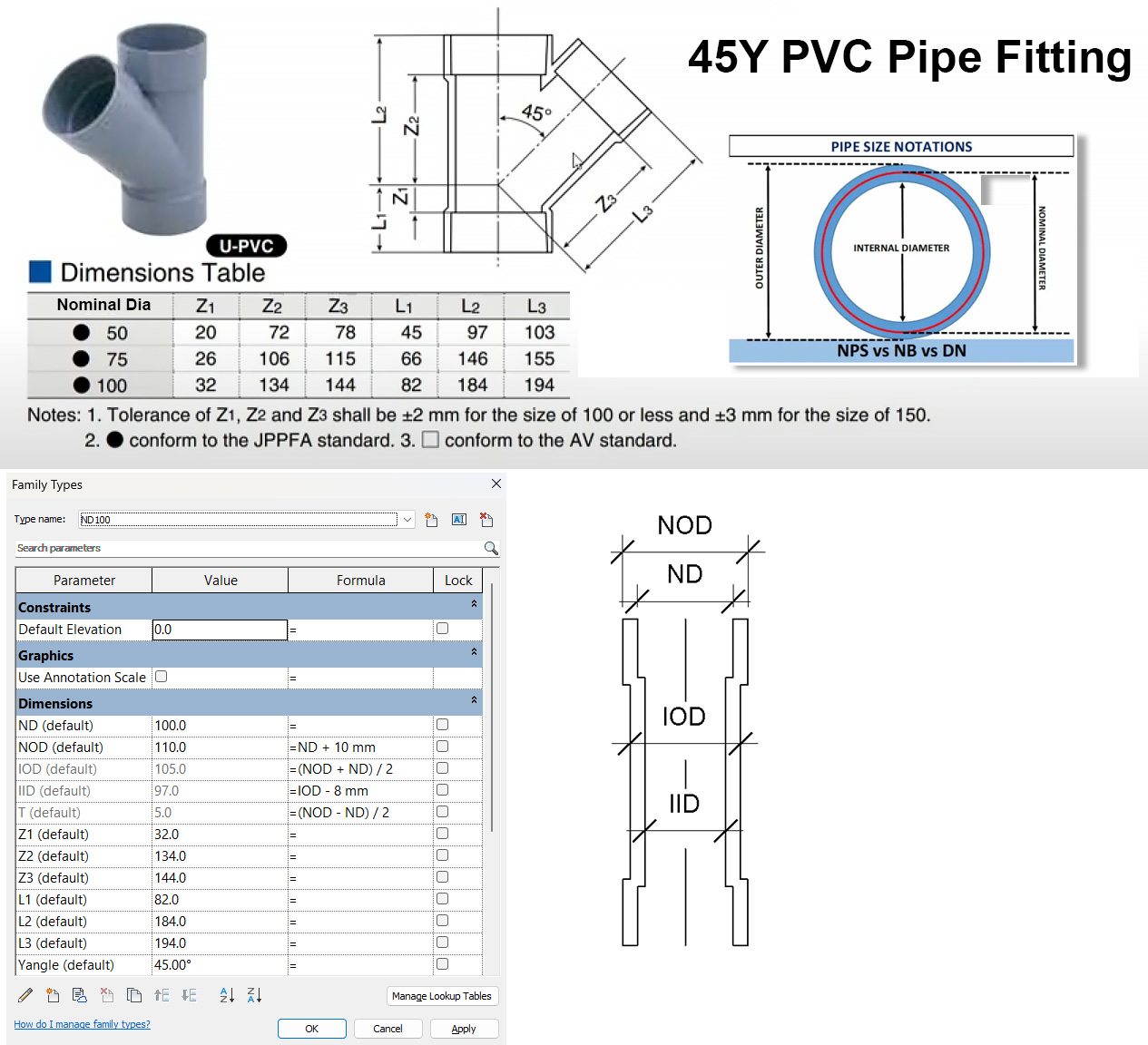1148x1045 pixels.
Task: Sort parameters in descending Z-A order
Action: pyautogui.click(x=254, y=995)
